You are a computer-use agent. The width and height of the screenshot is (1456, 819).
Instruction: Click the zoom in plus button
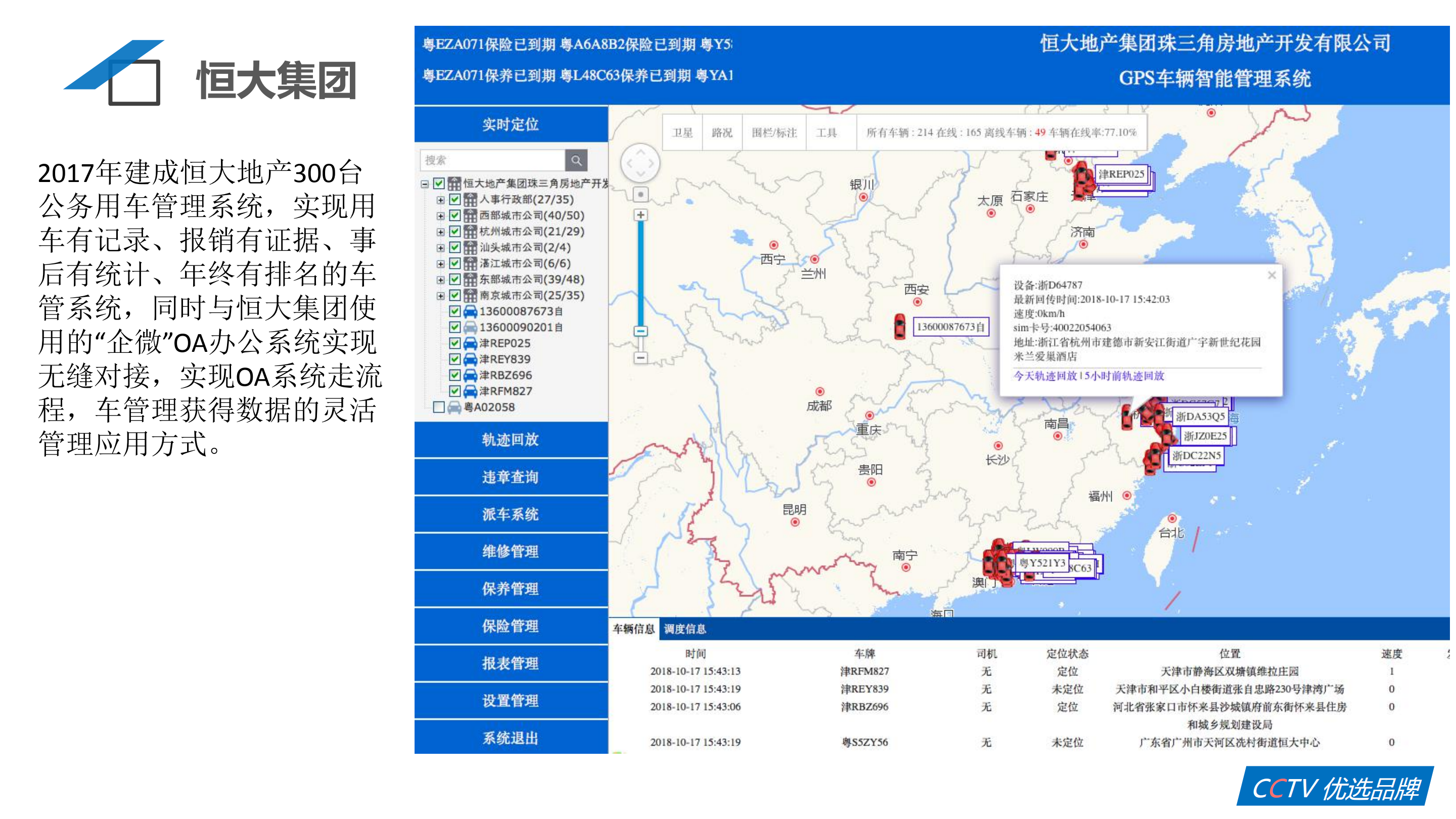point(641,215)
